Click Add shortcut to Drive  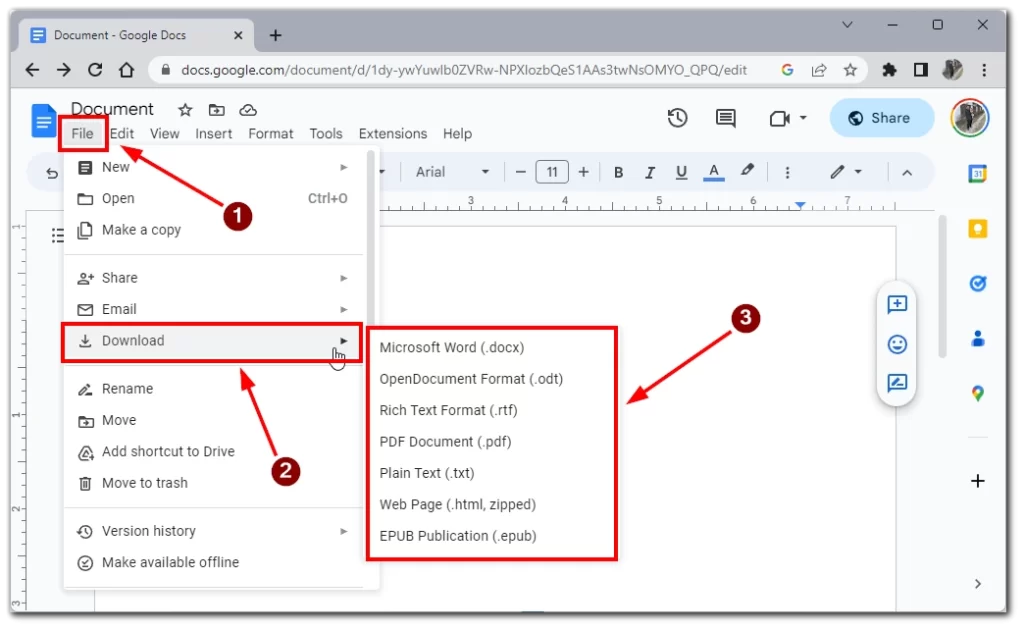pos(214,452)
